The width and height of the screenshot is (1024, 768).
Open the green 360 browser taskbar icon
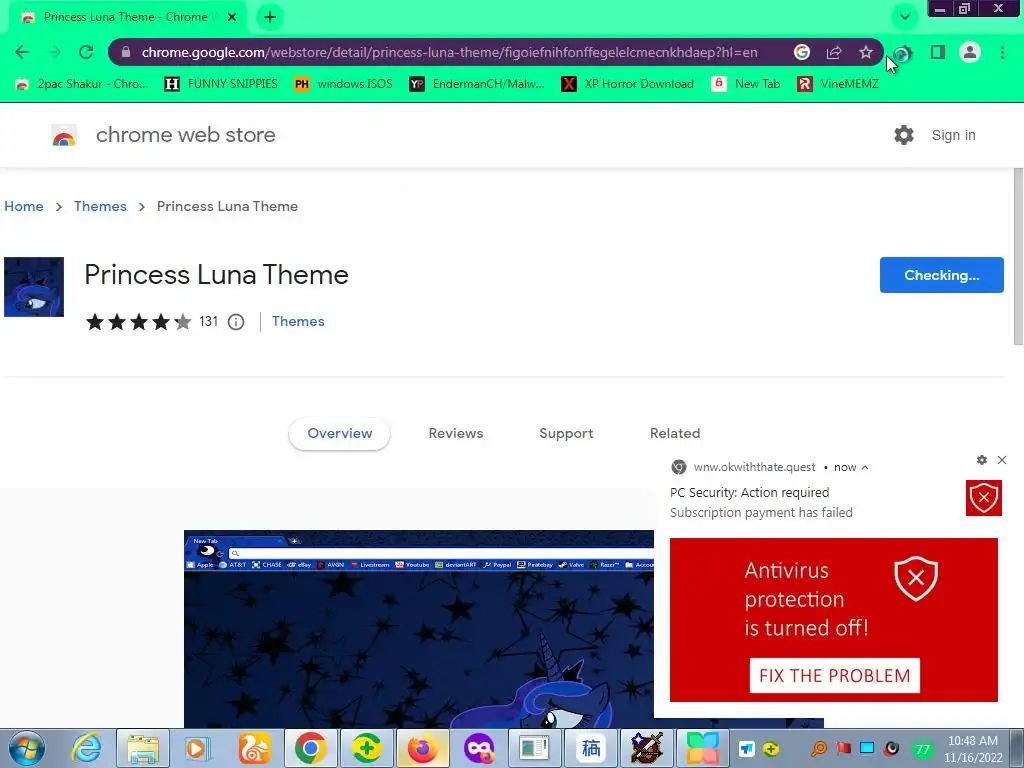point(366,748)
